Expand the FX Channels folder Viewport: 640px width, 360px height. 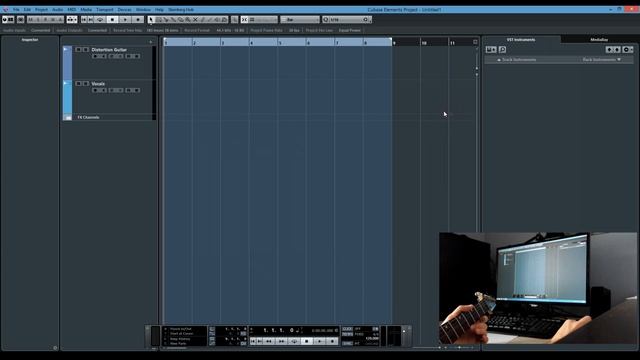coord(68,118)
